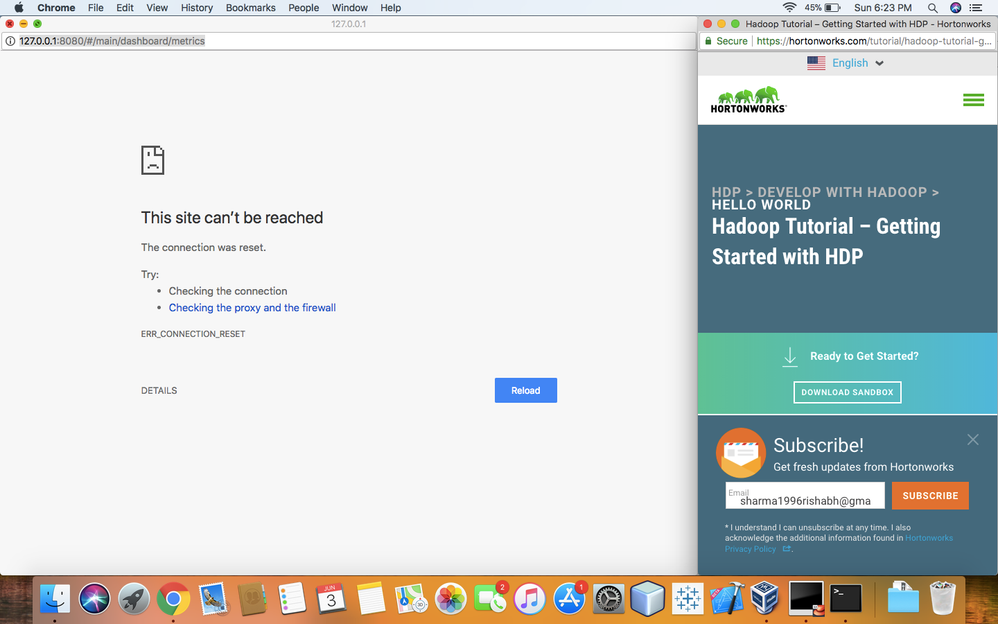Open Terminal in the dock
Viewport: 998px width, 624px height.
coord(846,599)
